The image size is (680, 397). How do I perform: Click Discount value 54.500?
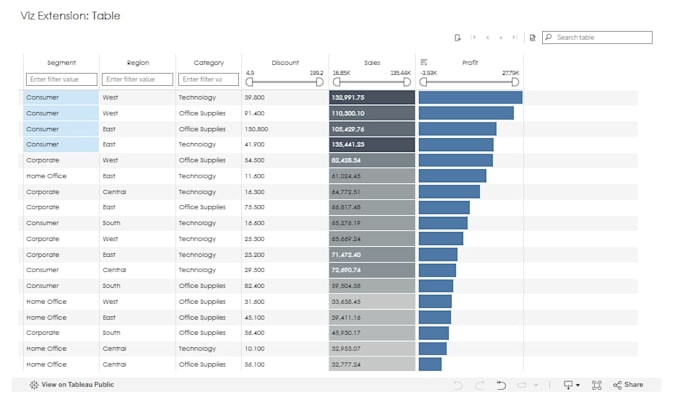(255, 161)
